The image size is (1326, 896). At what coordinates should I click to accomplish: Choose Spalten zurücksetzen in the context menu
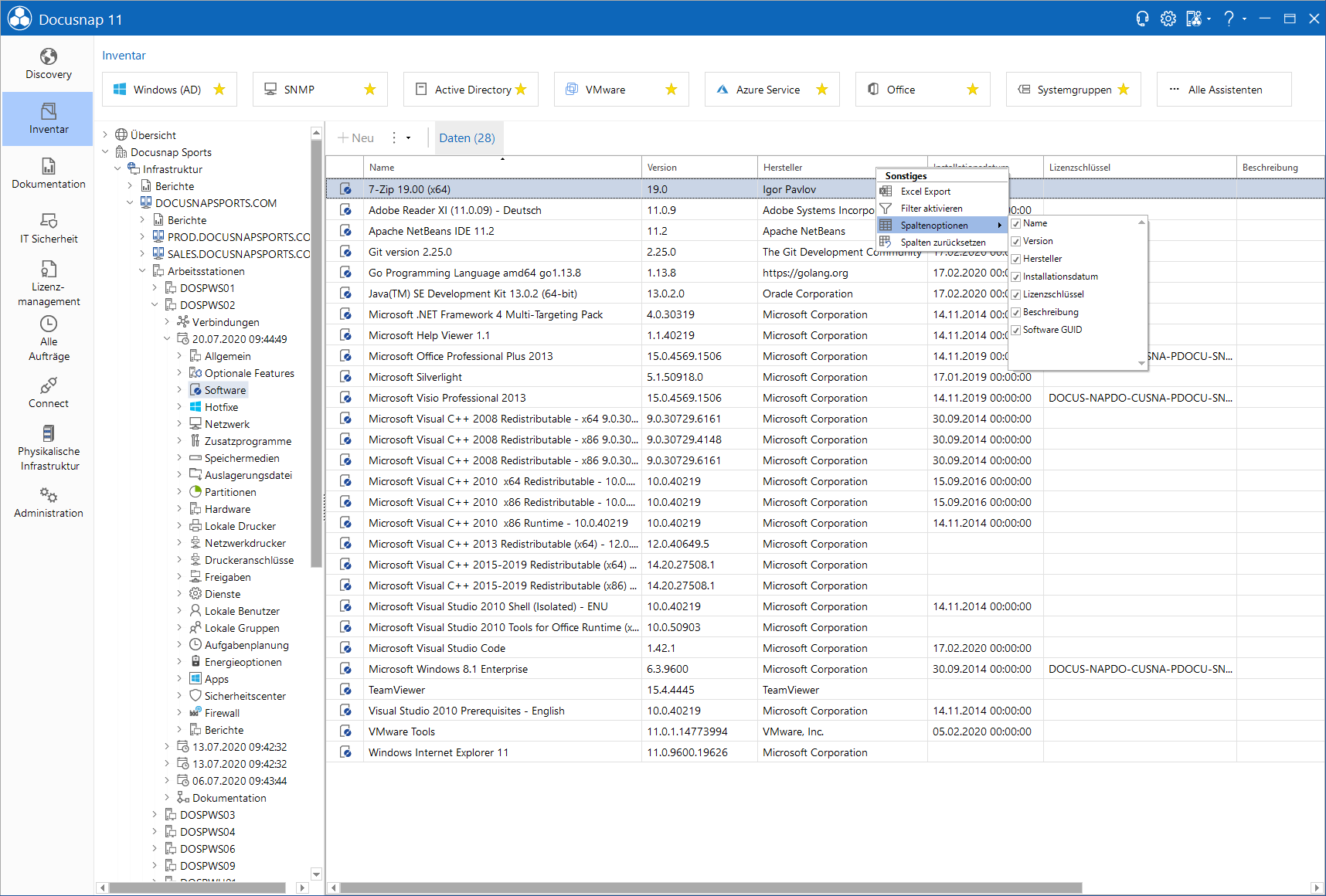tap(943, 243)
